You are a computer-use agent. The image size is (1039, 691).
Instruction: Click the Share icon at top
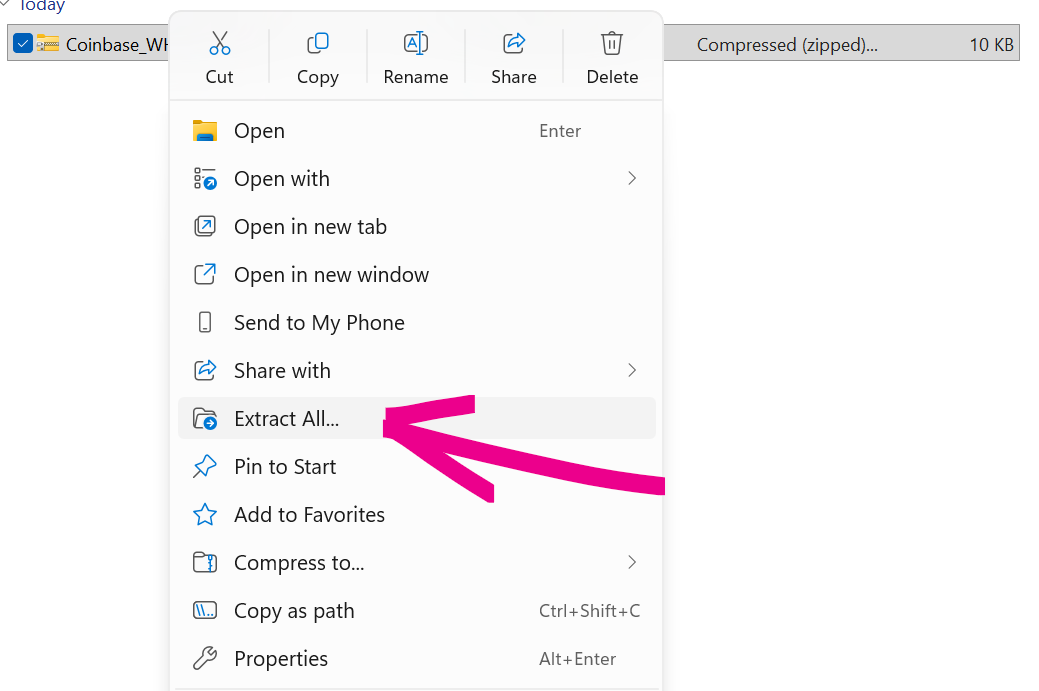point(513,44)
